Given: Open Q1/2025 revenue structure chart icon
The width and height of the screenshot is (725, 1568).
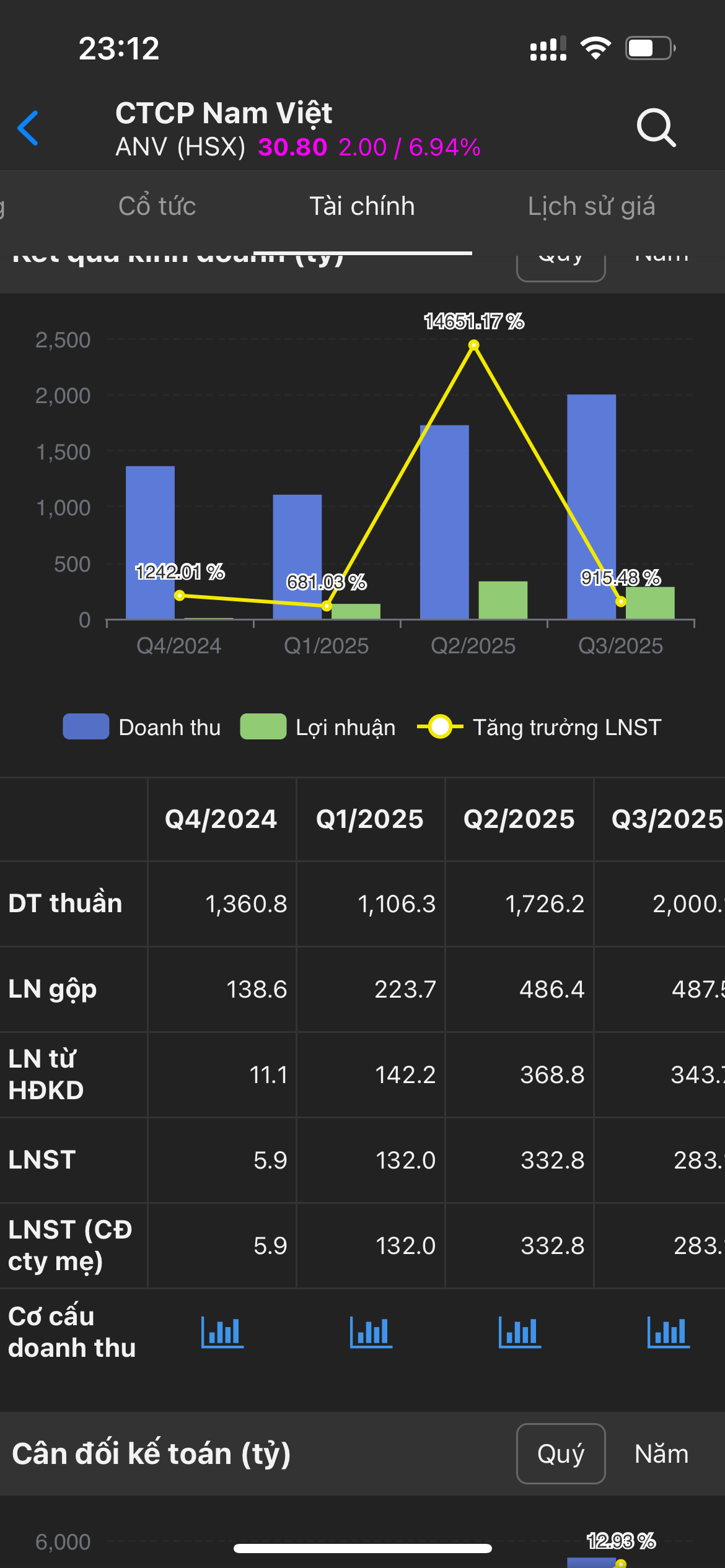Looking at the screenshot, I should click(371, 1332).
